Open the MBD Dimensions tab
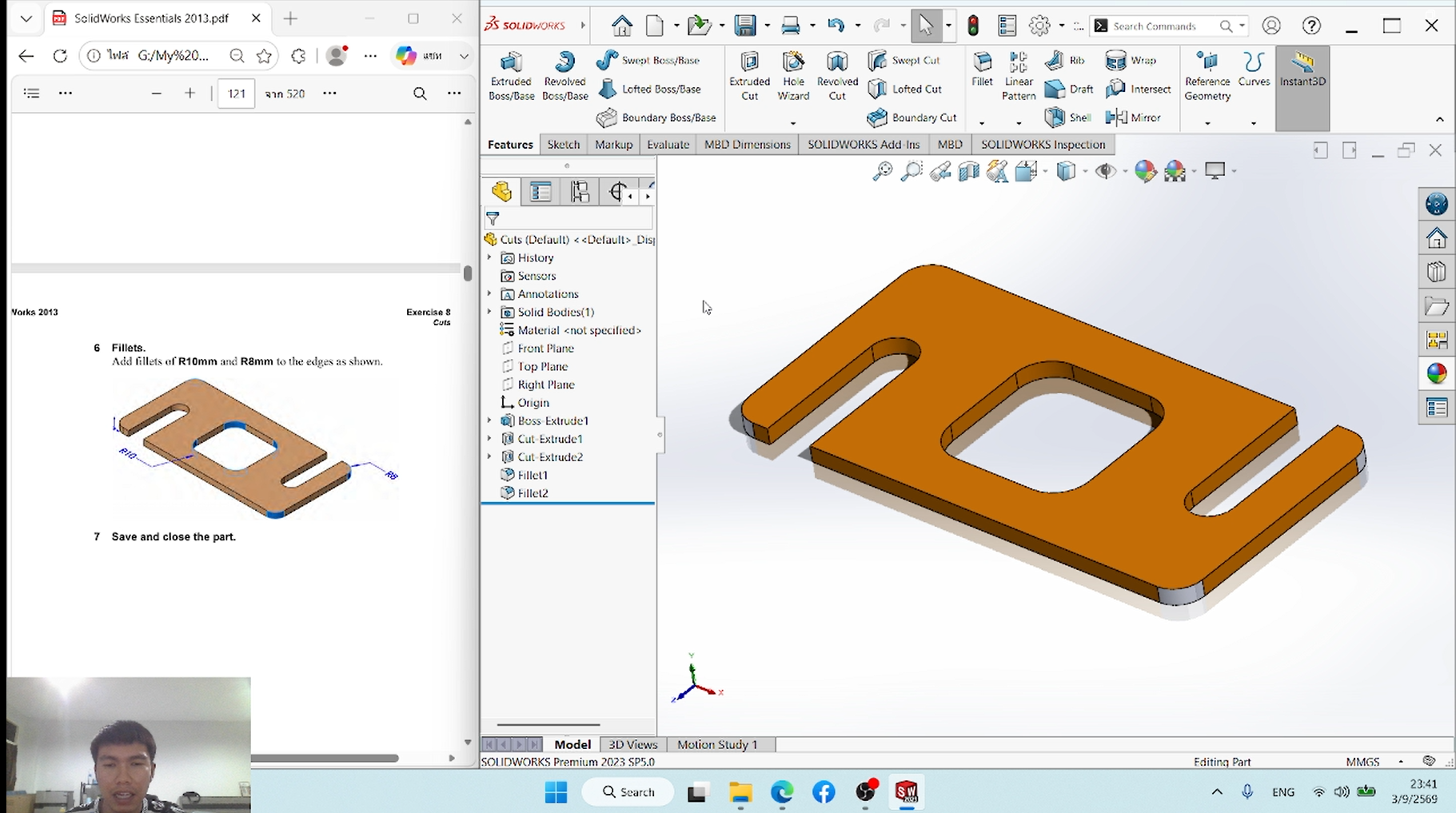This screenshot has width=1456, height=813. (747, 145)
